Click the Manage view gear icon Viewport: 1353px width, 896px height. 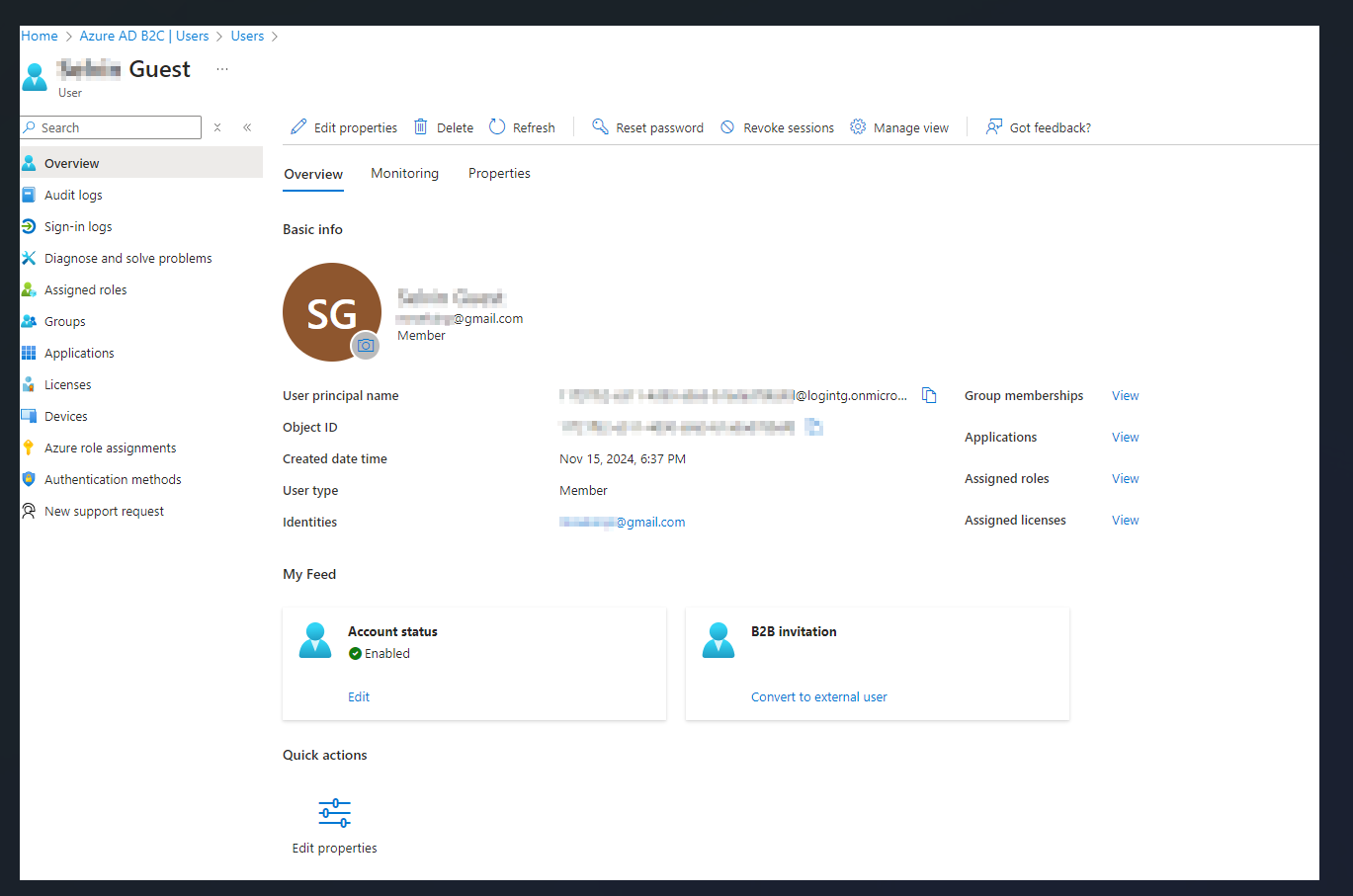[x=858, y=126]
